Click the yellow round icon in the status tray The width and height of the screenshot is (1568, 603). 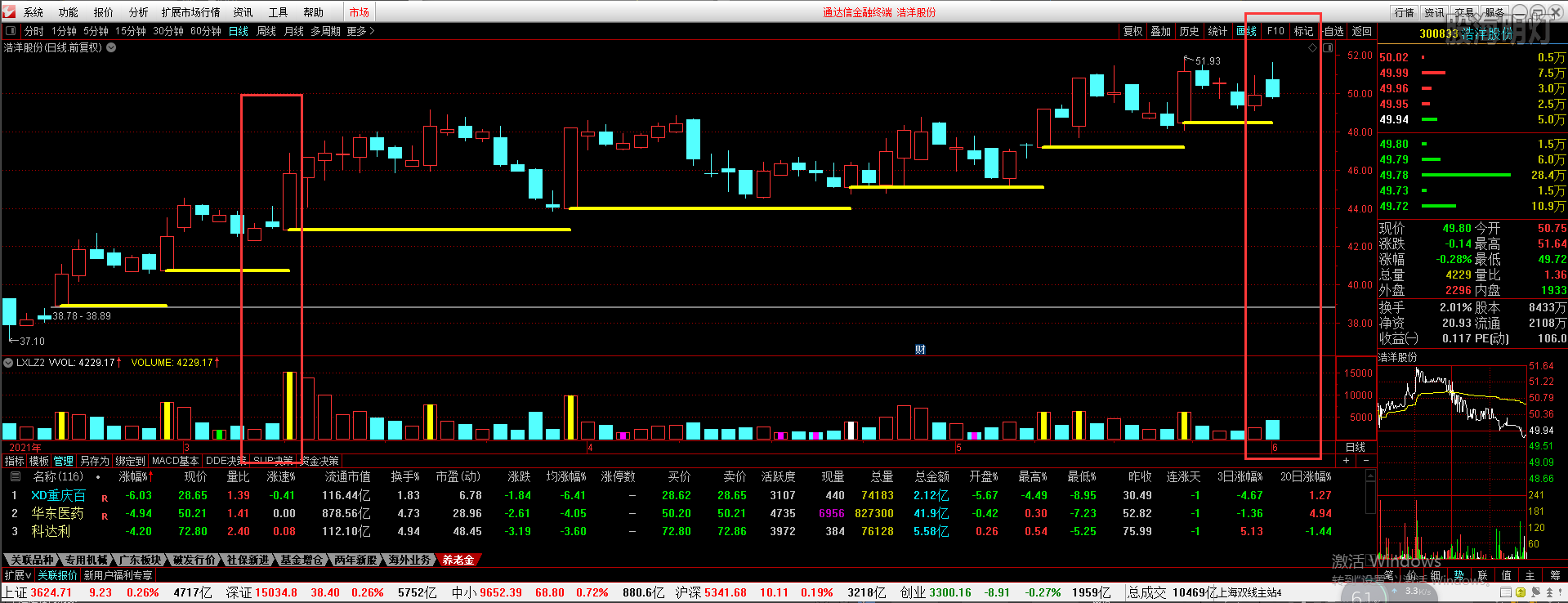[1521, 592]
